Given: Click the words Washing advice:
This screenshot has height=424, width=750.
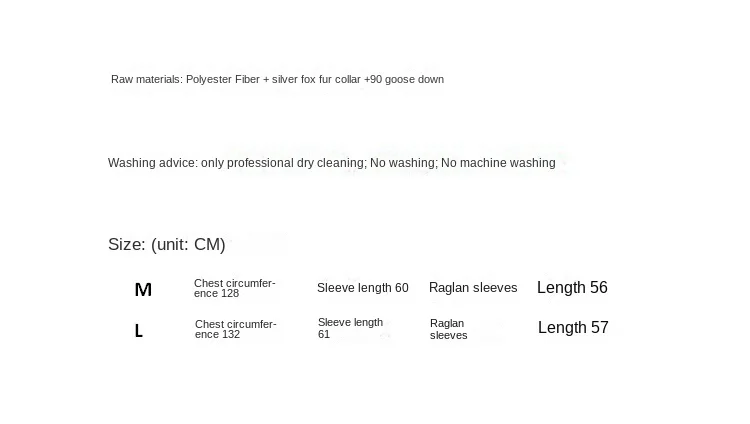Looking at the screenshot, I should (x=153, y=163).
